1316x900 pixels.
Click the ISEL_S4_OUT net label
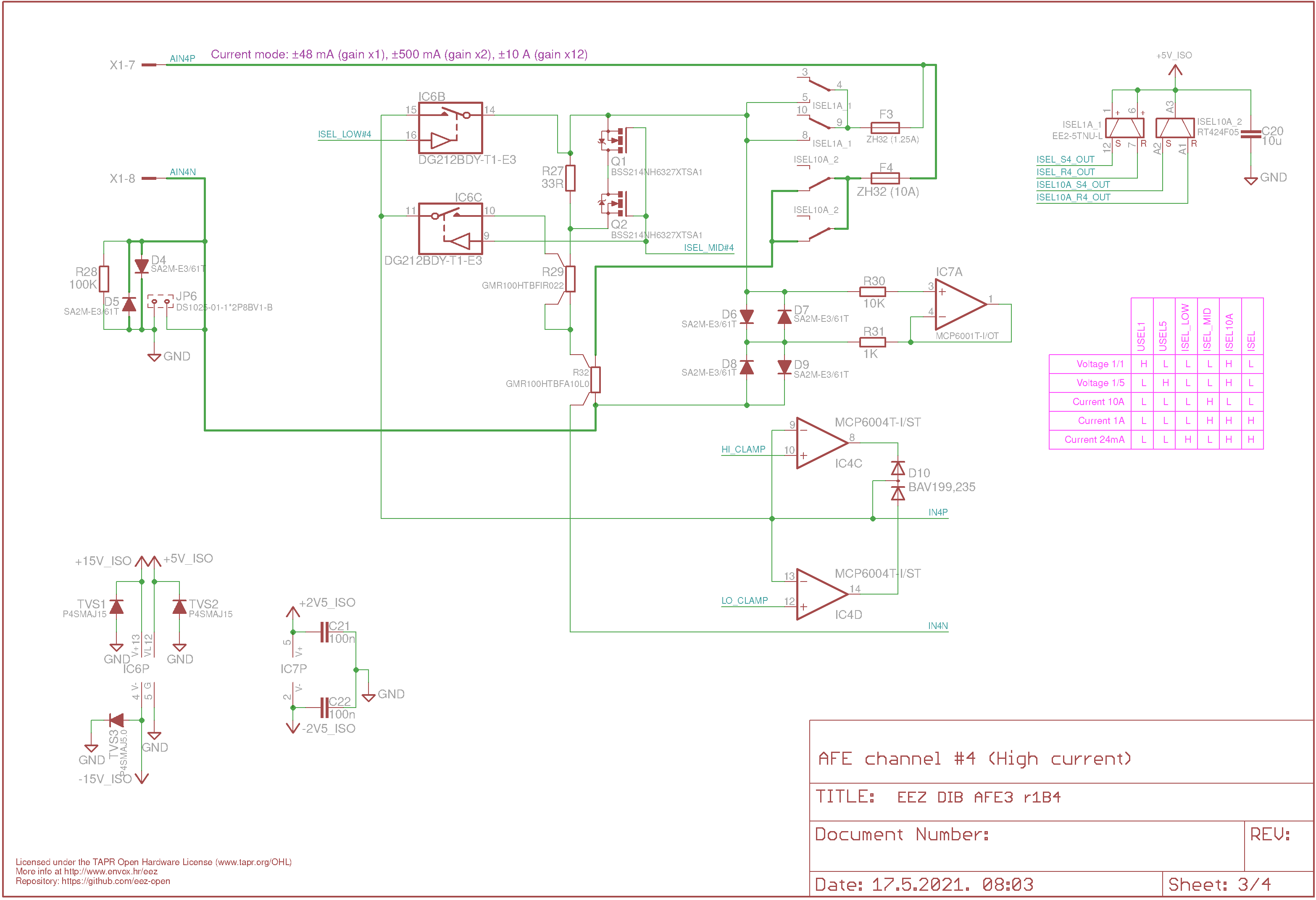click(x=1065, y=159)
